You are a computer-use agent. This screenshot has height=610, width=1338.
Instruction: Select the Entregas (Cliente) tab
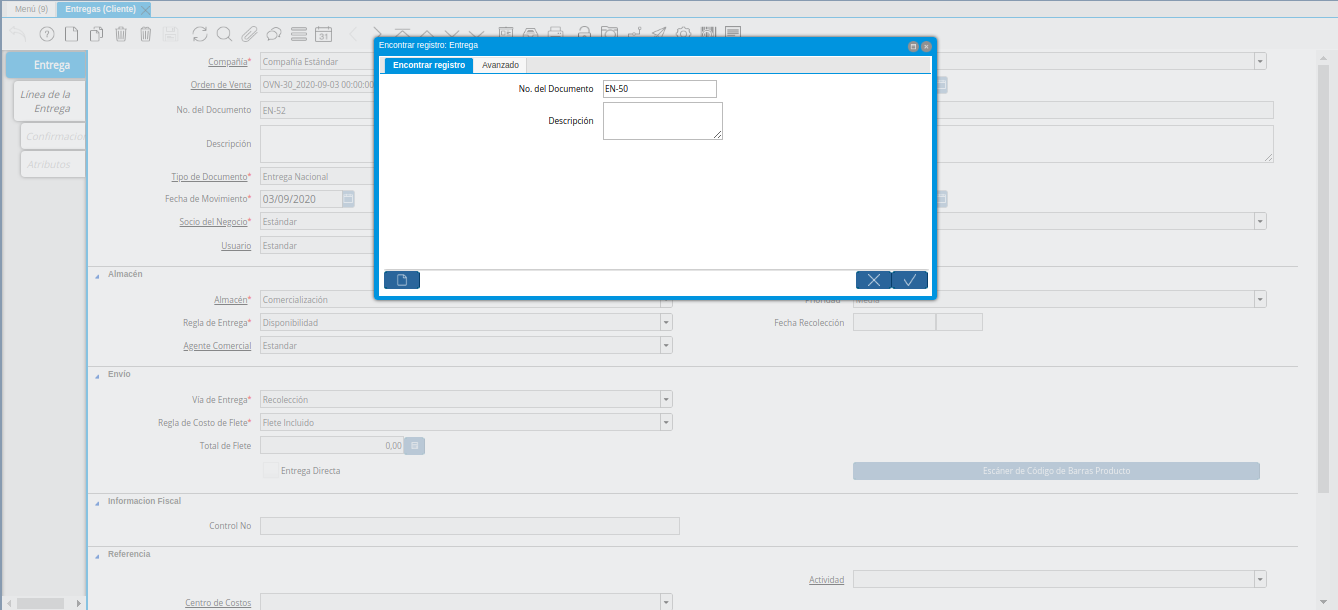(100, 9)
